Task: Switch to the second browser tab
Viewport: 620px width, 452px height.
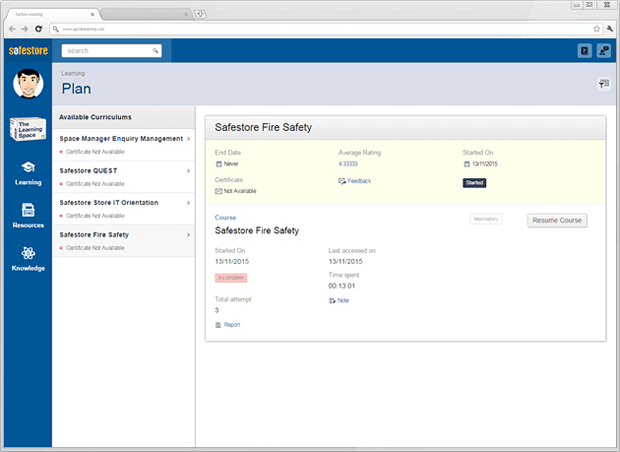Action: (x=145, y=14)
